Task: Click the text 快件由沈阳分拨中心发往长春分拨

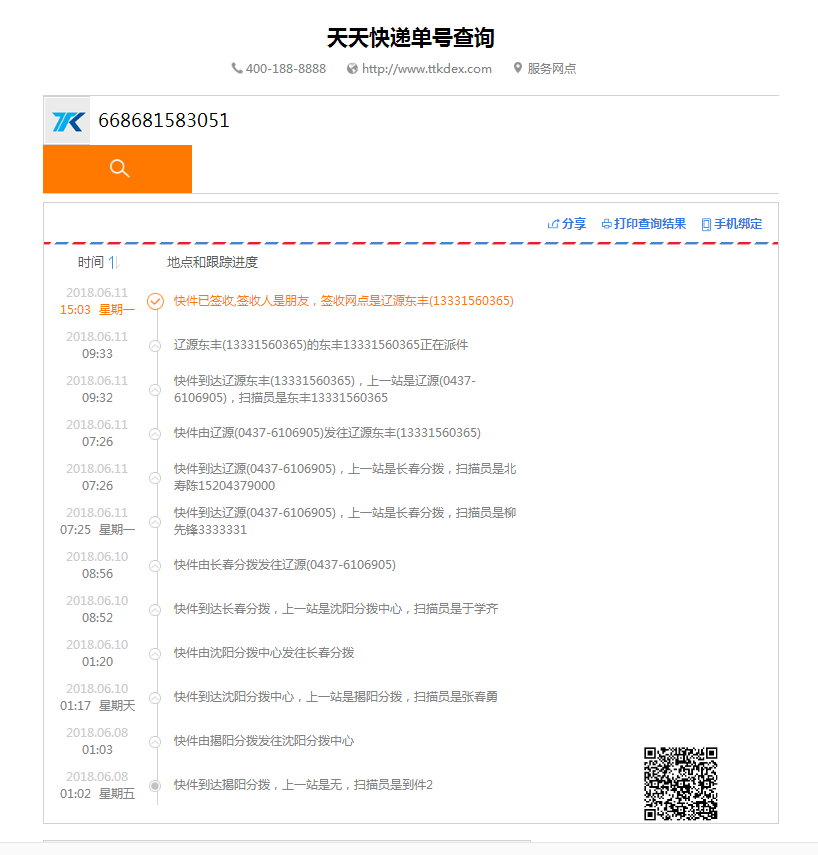Action: tap(264, 653)
